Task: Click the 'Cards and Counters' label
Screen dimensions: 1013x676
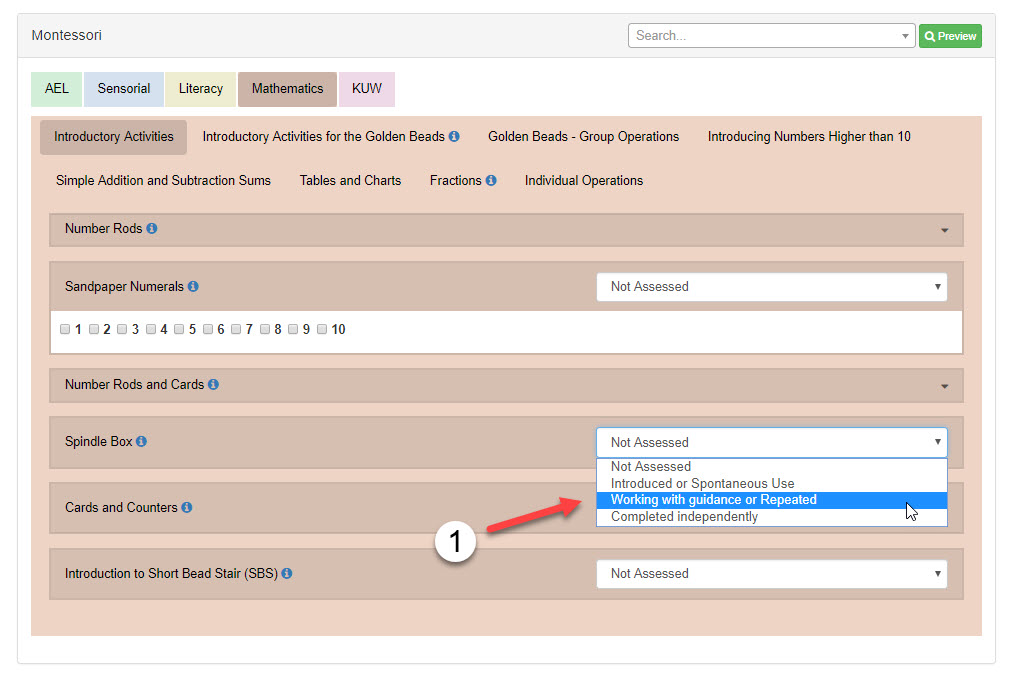Action: point(121,507)
